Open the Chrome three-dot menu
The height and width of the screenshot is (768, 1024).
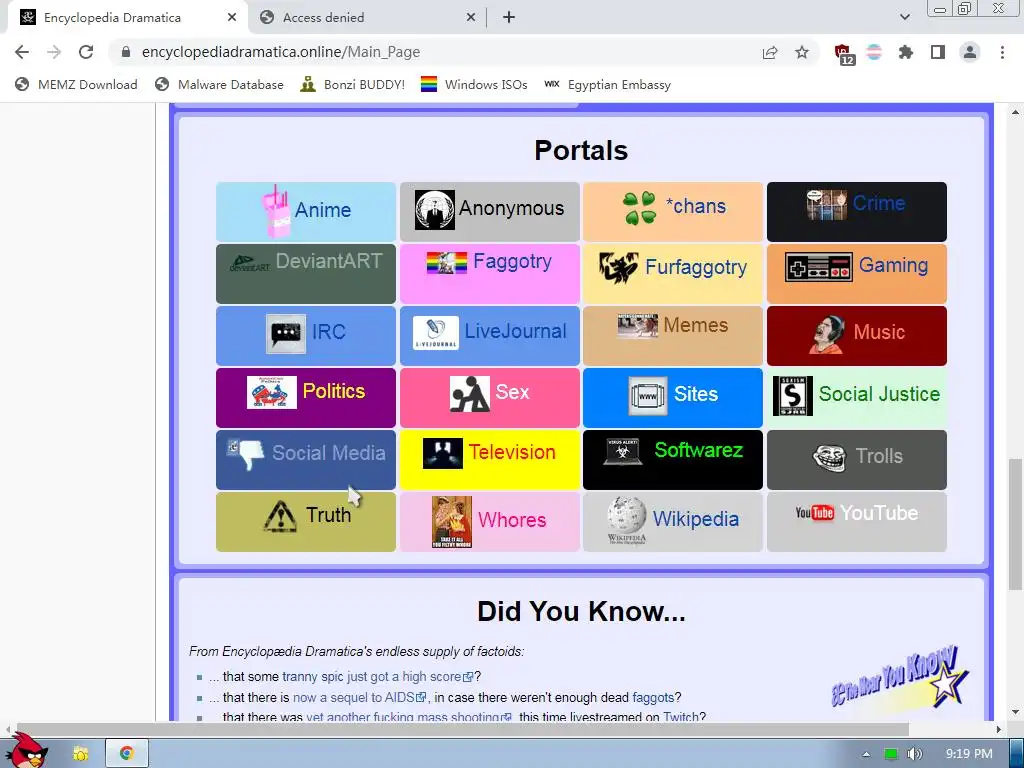(x=1002, y=52)
